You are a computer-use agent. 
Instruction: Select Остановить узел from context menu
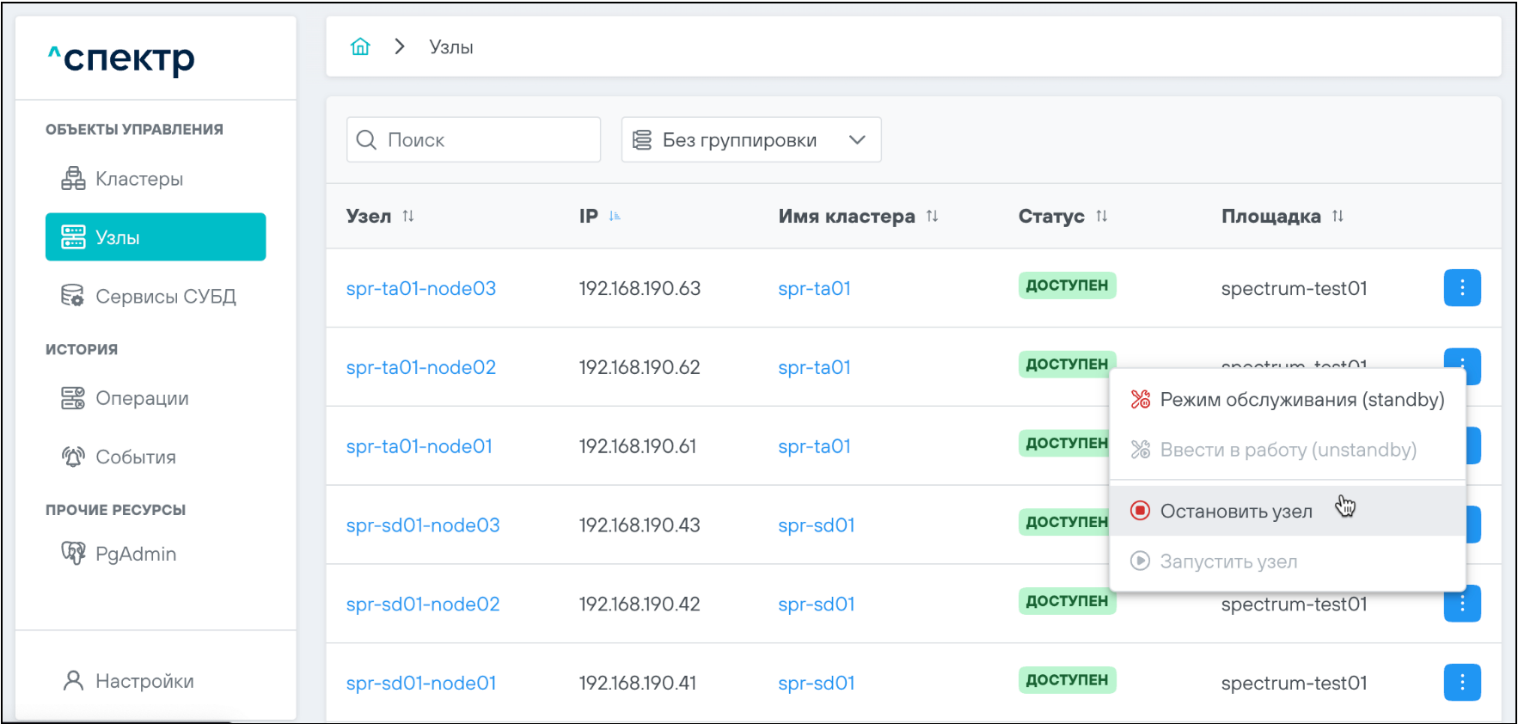click(x=1236, y=511)
